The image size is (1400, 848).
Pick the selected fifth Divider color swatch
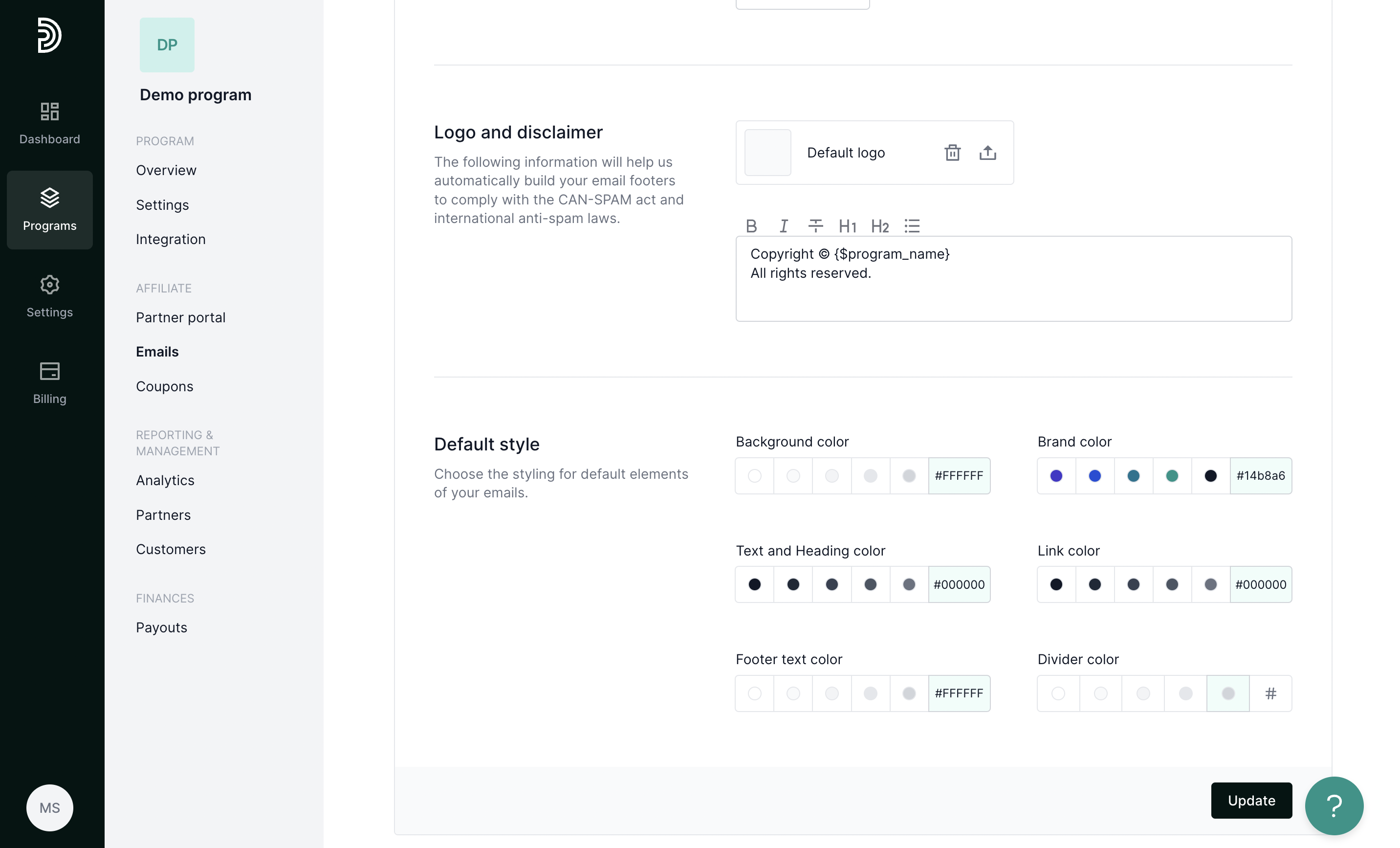(1228, 693)
